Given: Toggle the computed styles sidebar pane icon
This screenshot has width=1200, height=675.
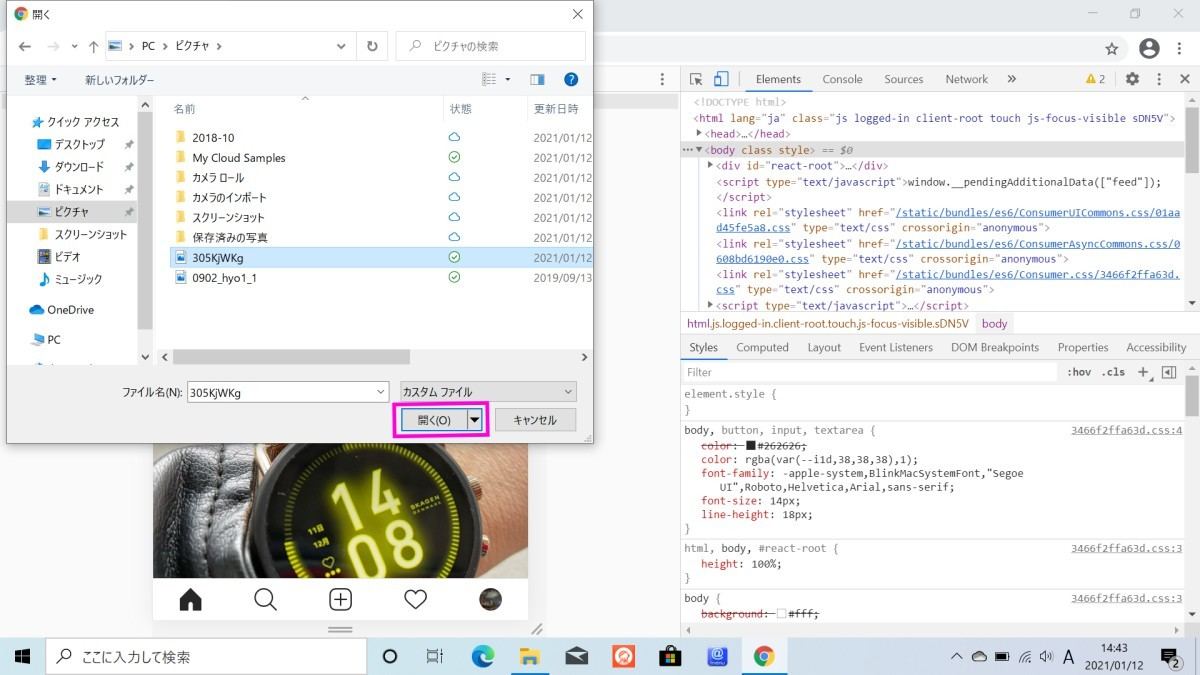Looking at the screenshot, I should click(1167, 372).
